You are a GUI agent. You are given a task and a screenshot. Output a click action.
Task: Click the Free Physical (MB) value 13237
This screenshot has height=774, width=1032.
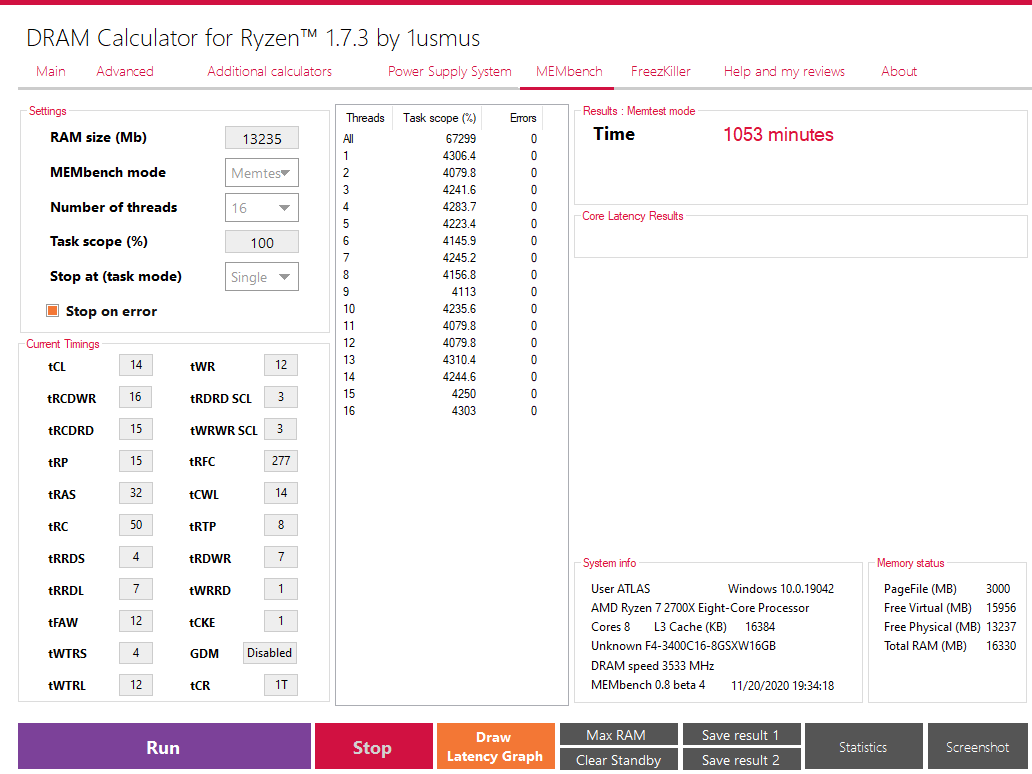pos(1000,627)
